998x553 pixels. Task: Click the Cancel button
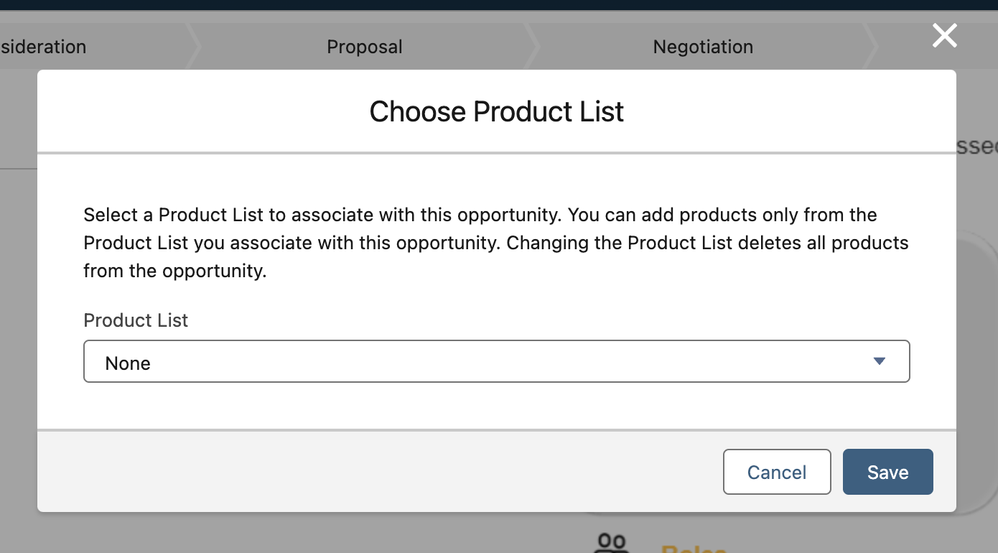click(777, 472)
